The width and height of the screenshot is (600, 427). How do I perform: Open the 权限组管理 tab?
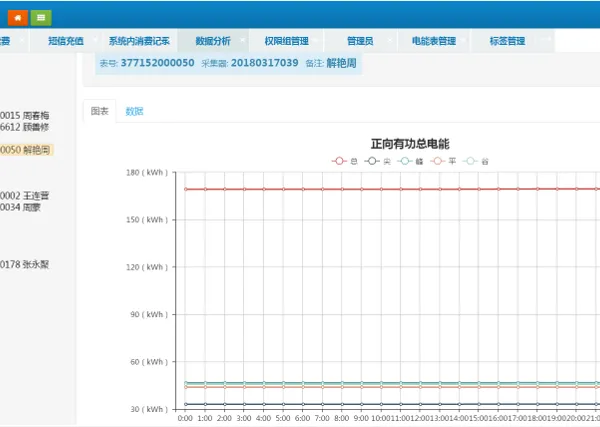click(x=287, y=41)
